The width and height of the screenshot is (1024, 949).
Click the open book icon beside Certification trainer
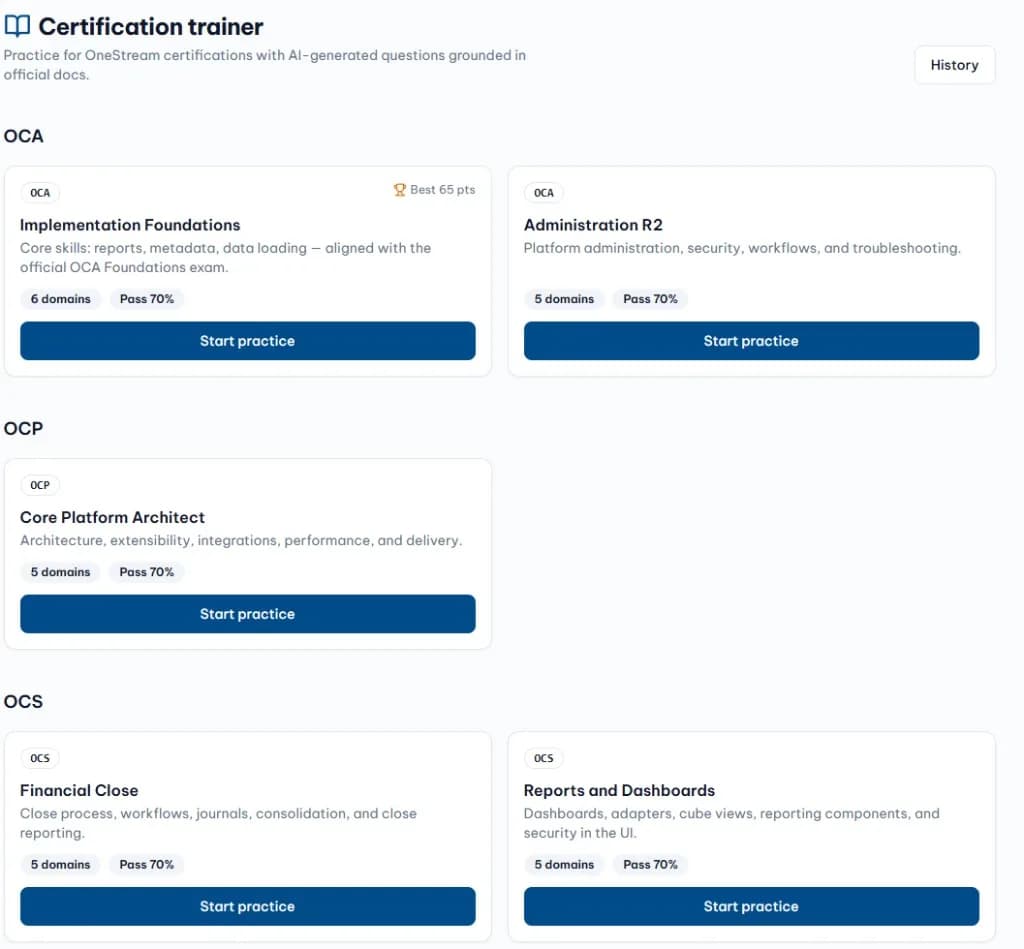(x=17, y=26)
